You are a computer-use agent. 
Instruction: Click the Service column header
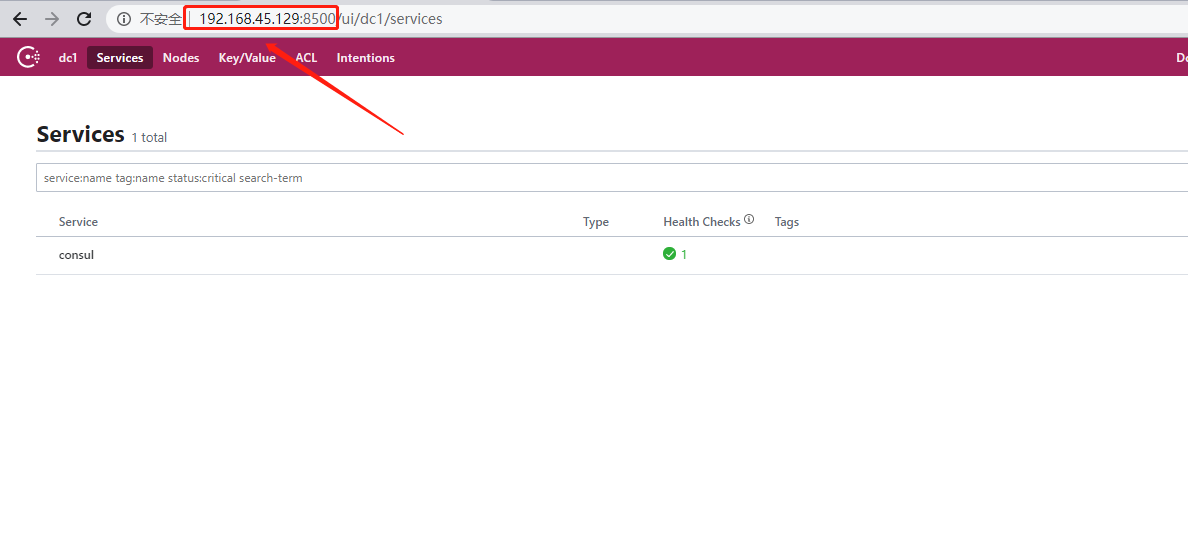click(78, 222)
